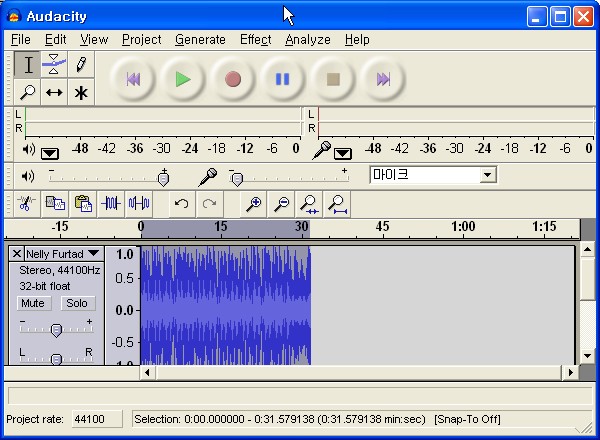This screenshot has height=440, width=600.
Task: Click the 32-bit float track info
Action: click(x=45, y=286)
